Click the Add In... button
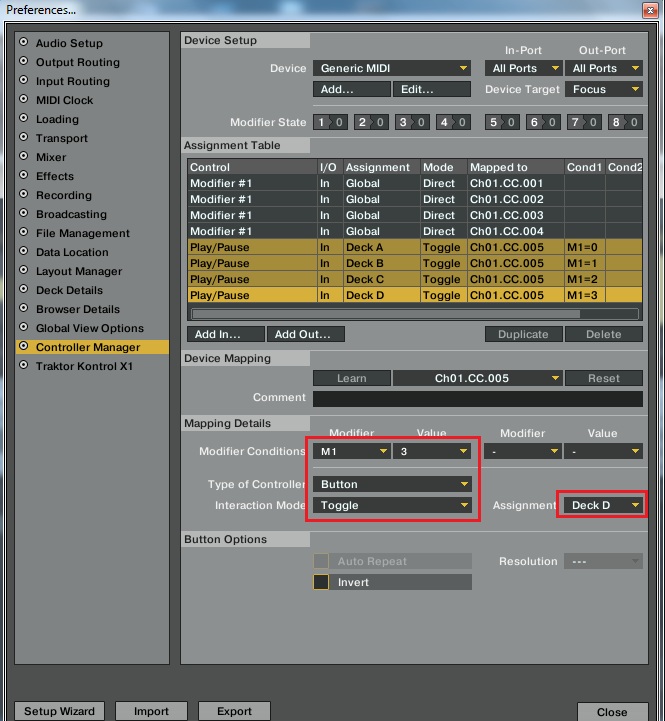The width and height of the screenshot is (665, 721). click(226, 334)
